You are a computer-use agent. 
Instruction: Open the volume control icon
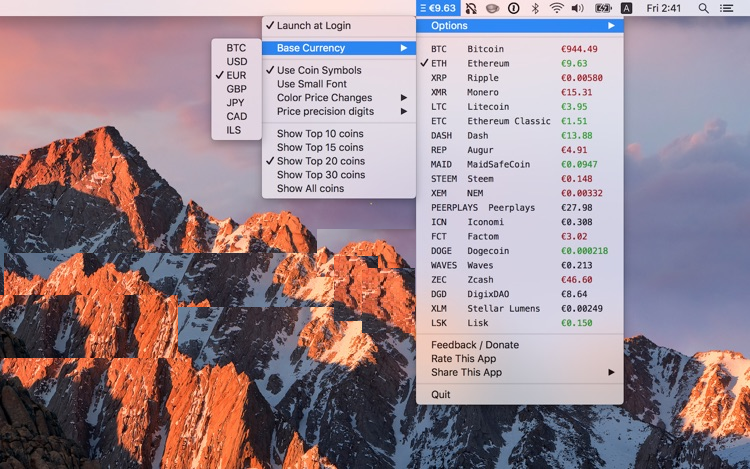tap(578, 8)
